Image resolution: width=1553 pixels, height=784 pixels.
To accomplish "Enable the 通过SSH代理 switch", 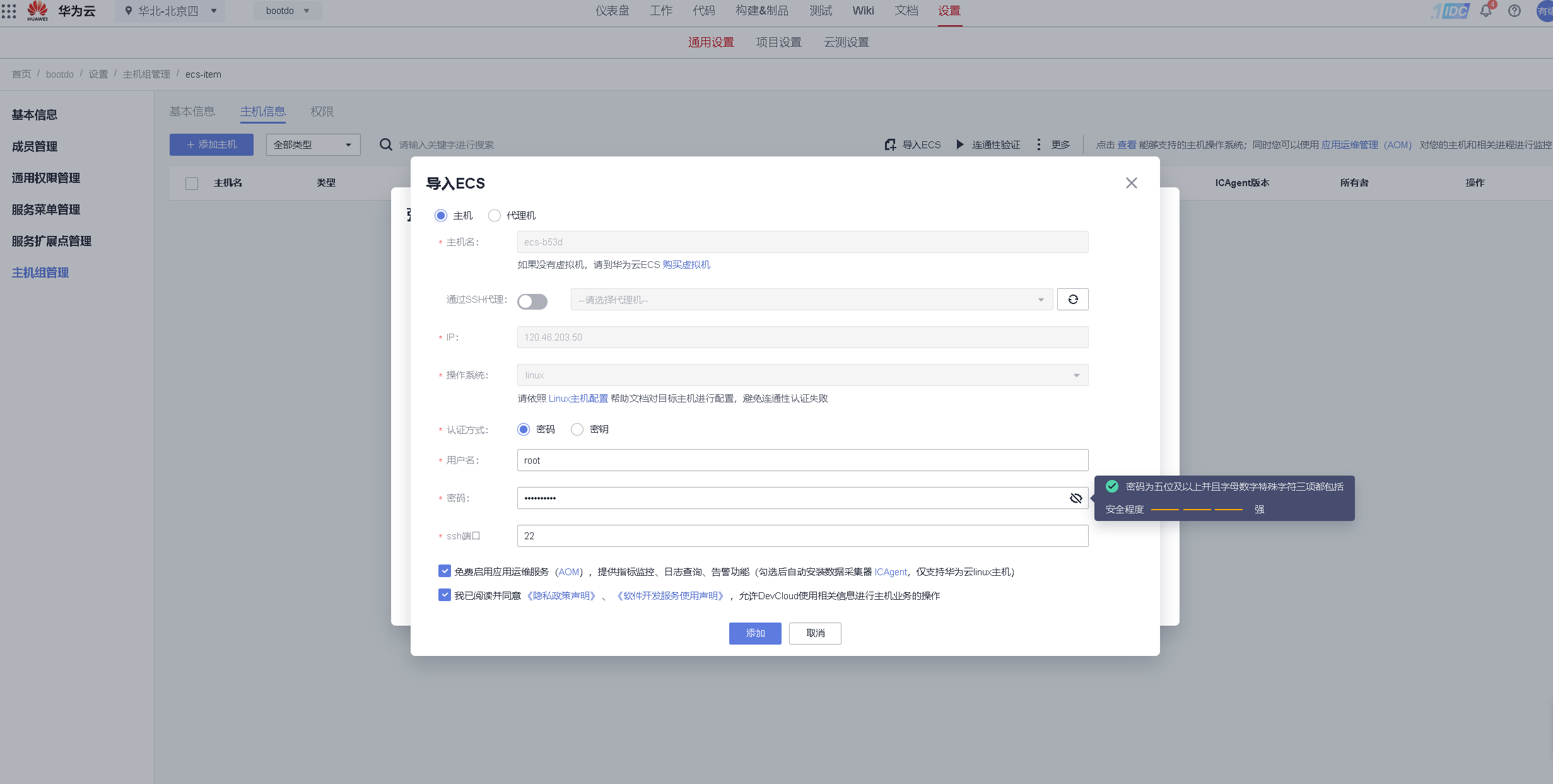I will (532, 301).
